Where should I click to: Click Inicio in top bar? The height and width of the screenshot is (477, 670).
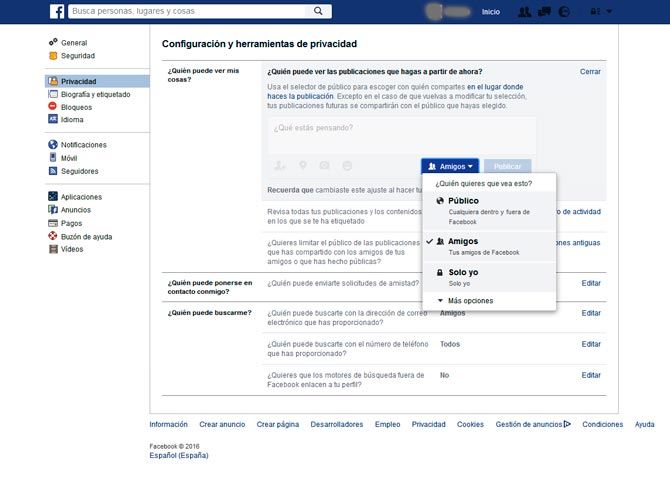(x=491, y=12)
